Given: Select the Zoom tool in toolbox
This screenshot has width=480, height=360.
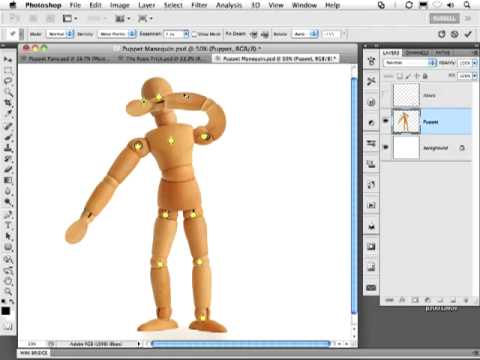Looking at the screenshot, I should click(8, 292).
